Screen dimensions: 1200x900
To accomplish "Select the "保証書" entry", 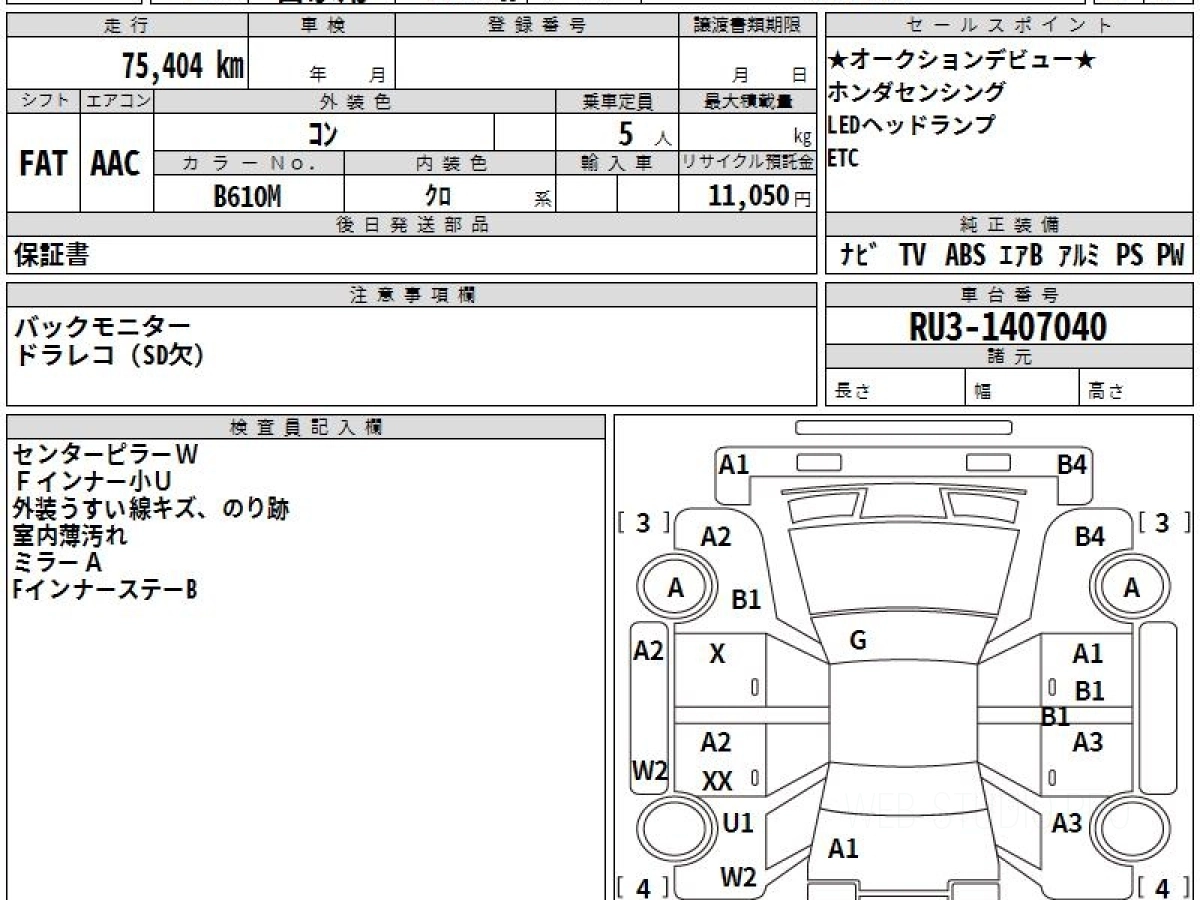I will [x=51, y=255].
